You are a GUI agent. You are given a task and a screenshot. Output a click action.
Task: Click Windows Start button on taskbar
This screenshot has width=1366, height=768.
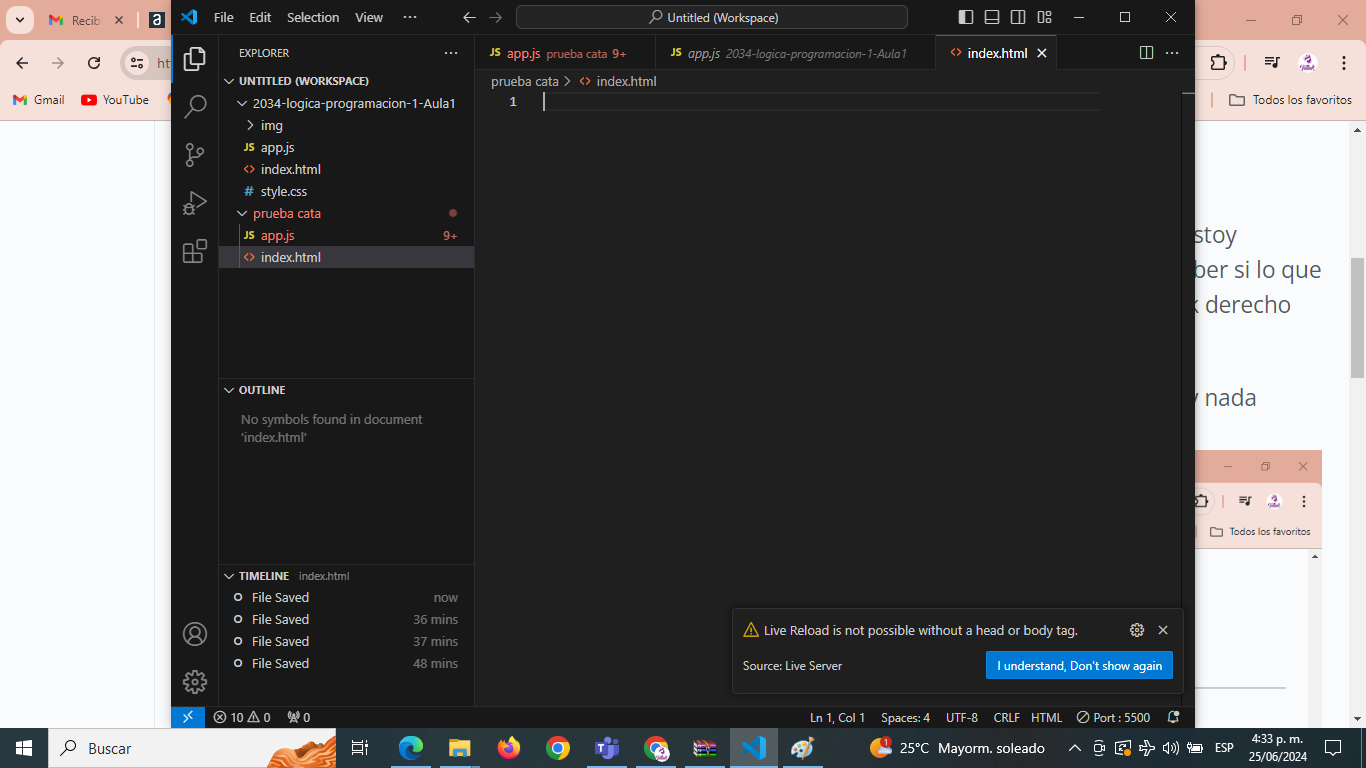[24, 748]
